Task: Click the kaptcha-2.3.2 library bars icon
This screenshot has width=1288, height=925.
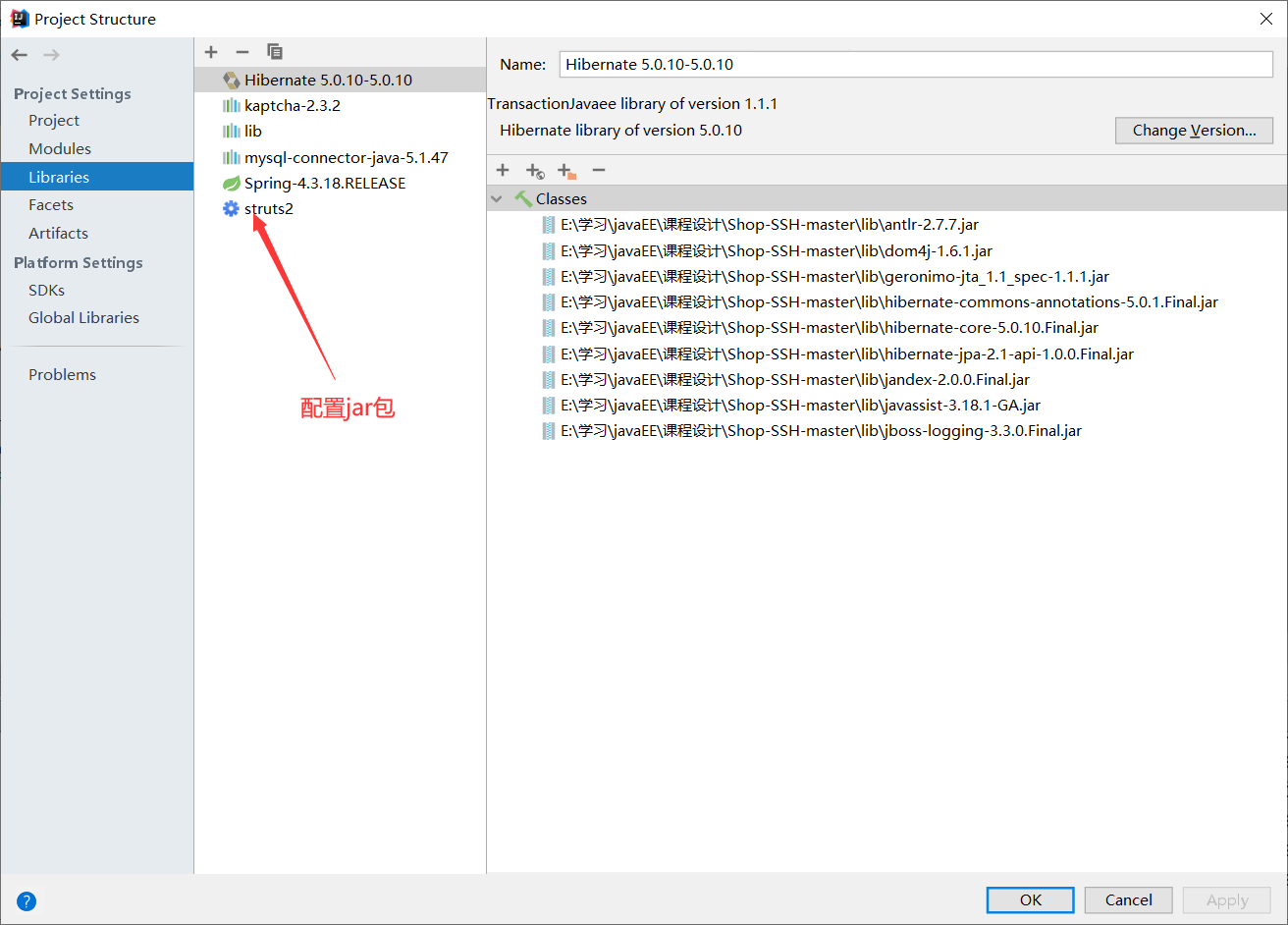Action: tap(231, 105)
